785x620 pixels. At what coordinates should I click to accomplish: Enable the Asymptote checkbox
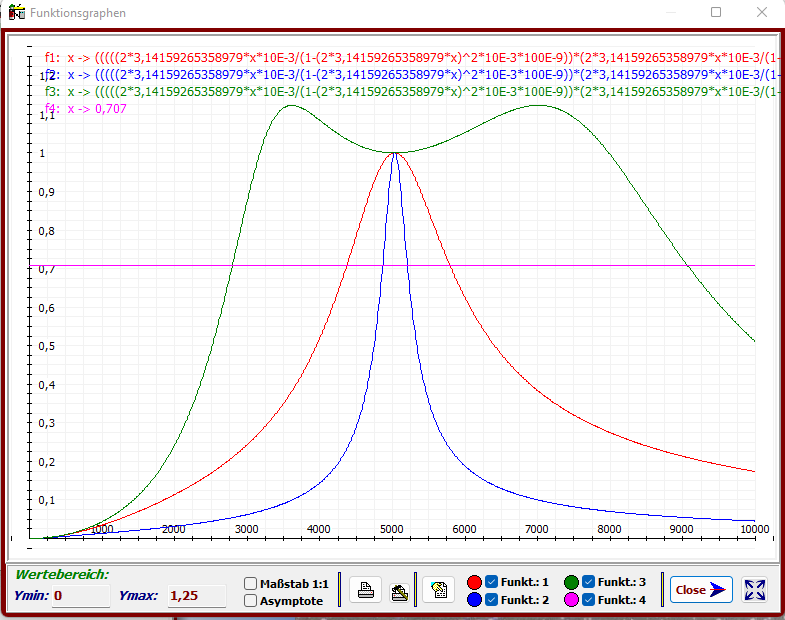251,601
